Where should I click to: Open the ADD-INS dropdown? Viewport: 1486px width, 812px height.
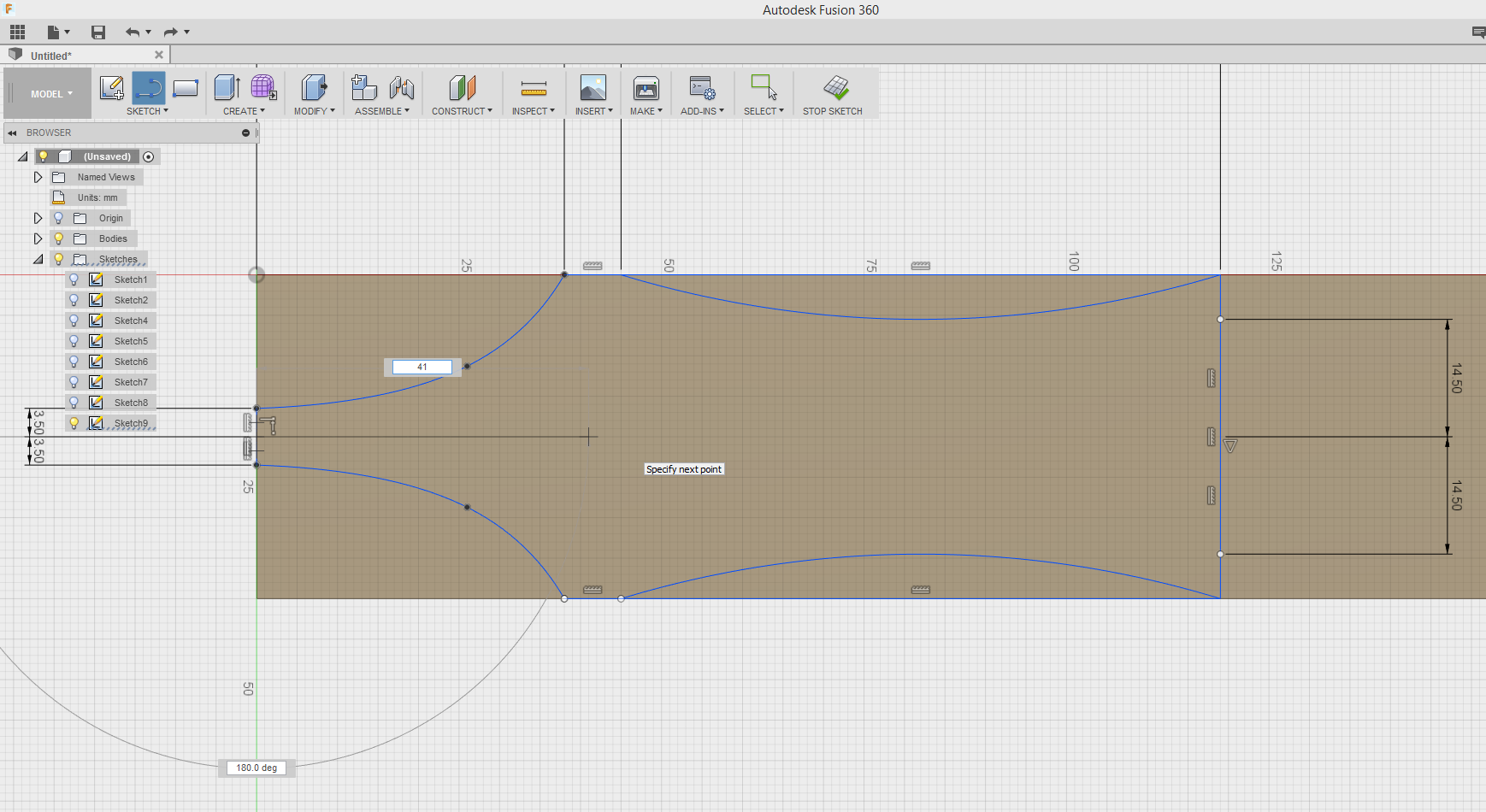(x=702, y=111)
